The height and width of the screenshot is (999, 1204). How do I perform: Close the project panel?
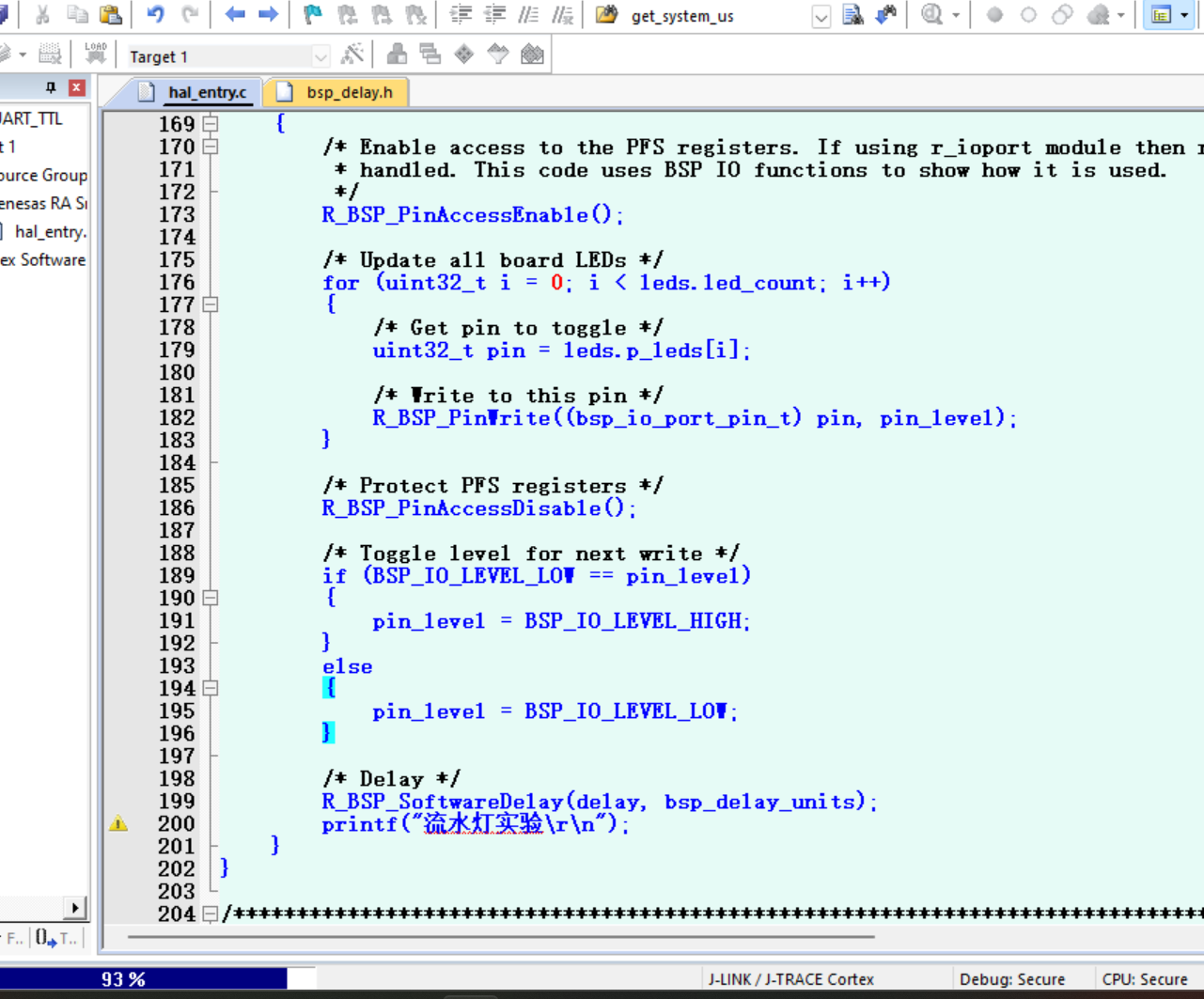(77, 87)
